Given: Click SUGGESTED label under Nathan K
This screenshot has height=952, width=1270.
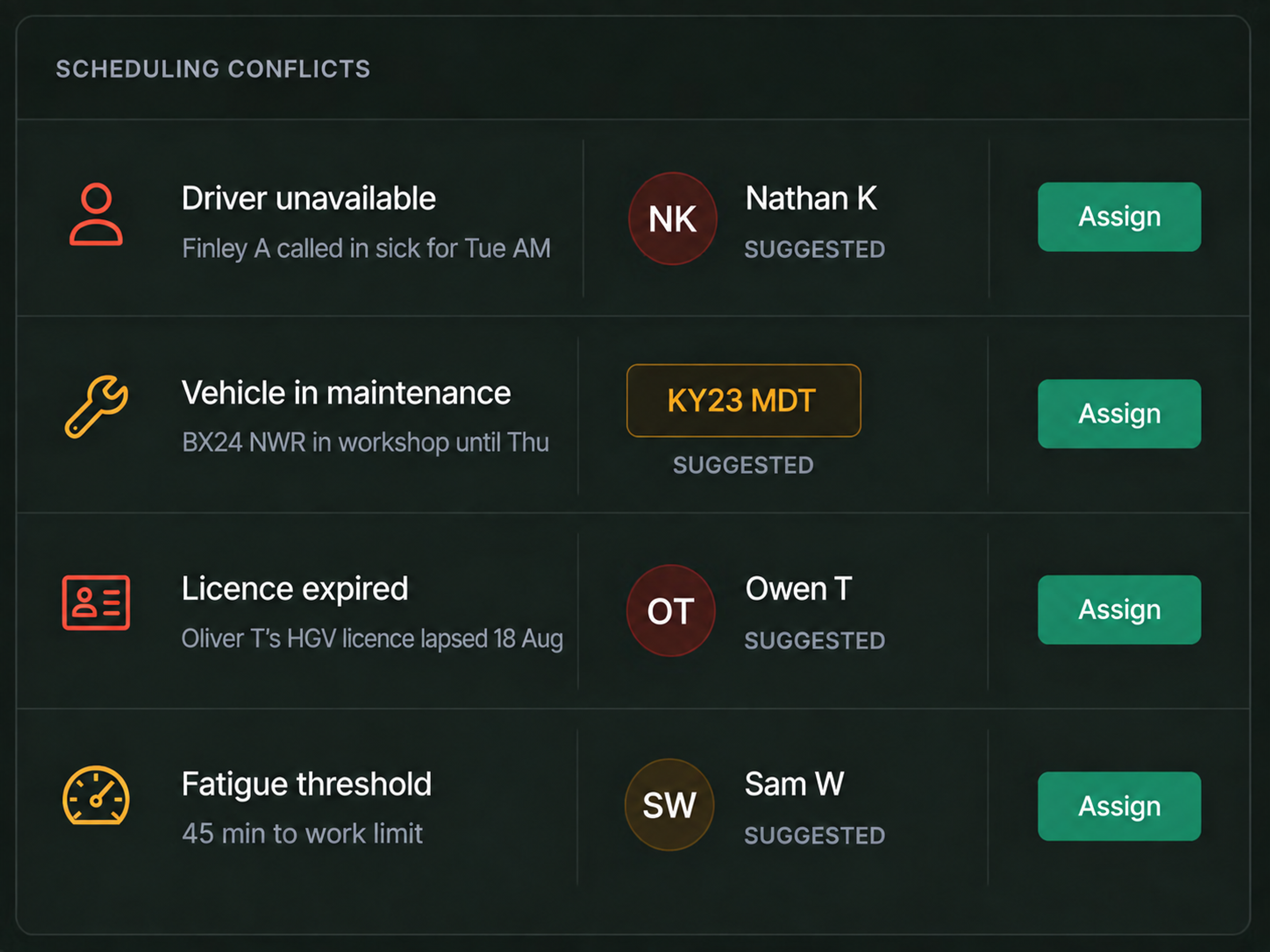Looking at the screenshot, I should pyautogui.click(x=815, y=250).
